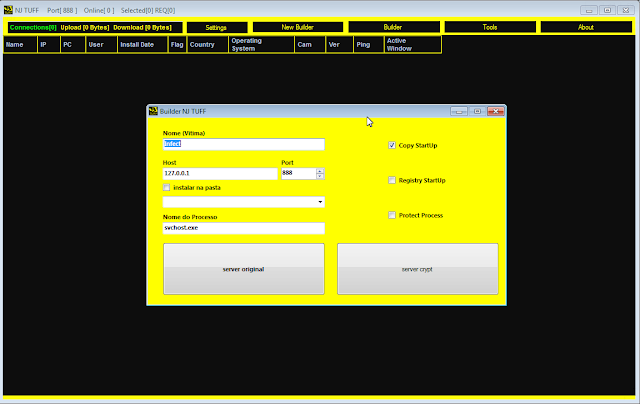This screenshot has width=640, height=404.
Task: Close the NJ TUFF main window
Action: click(x=626, y=10)
